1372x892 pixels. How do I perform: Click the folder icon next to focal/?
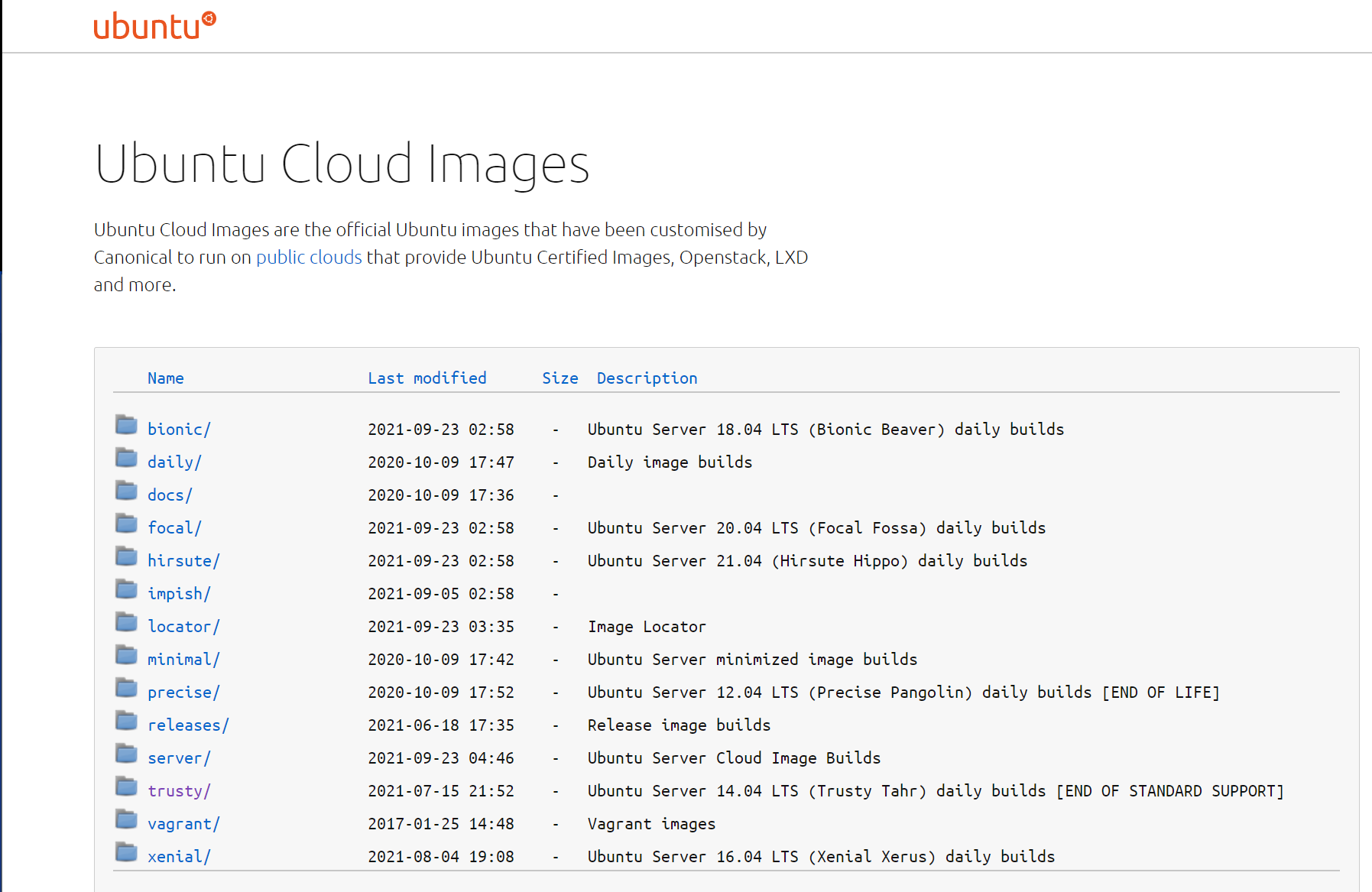click(126, 524)
